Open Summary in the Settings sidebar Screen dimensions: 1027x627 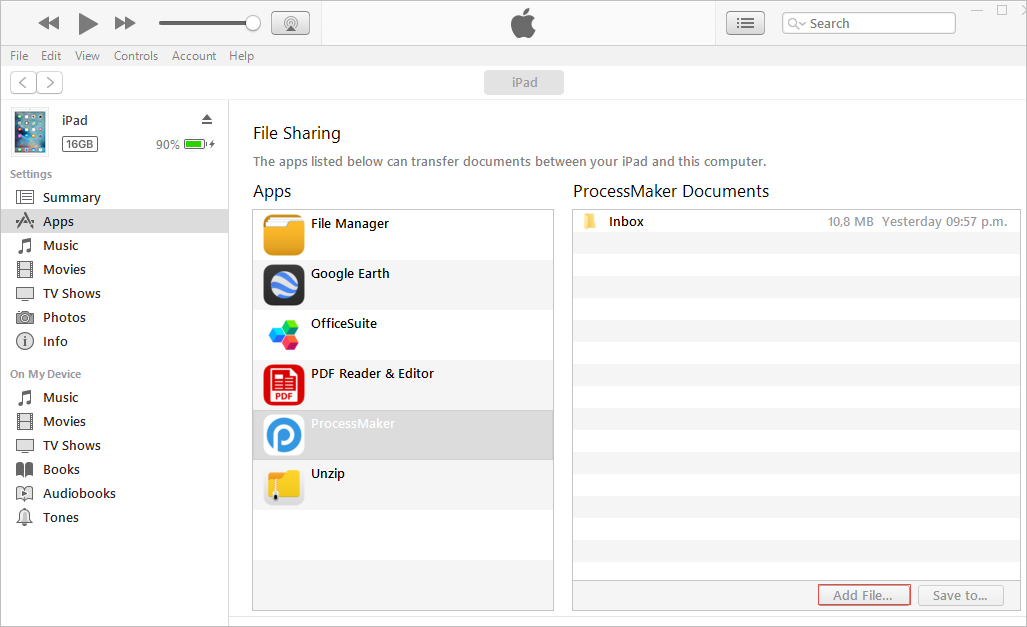click(71, 198)
